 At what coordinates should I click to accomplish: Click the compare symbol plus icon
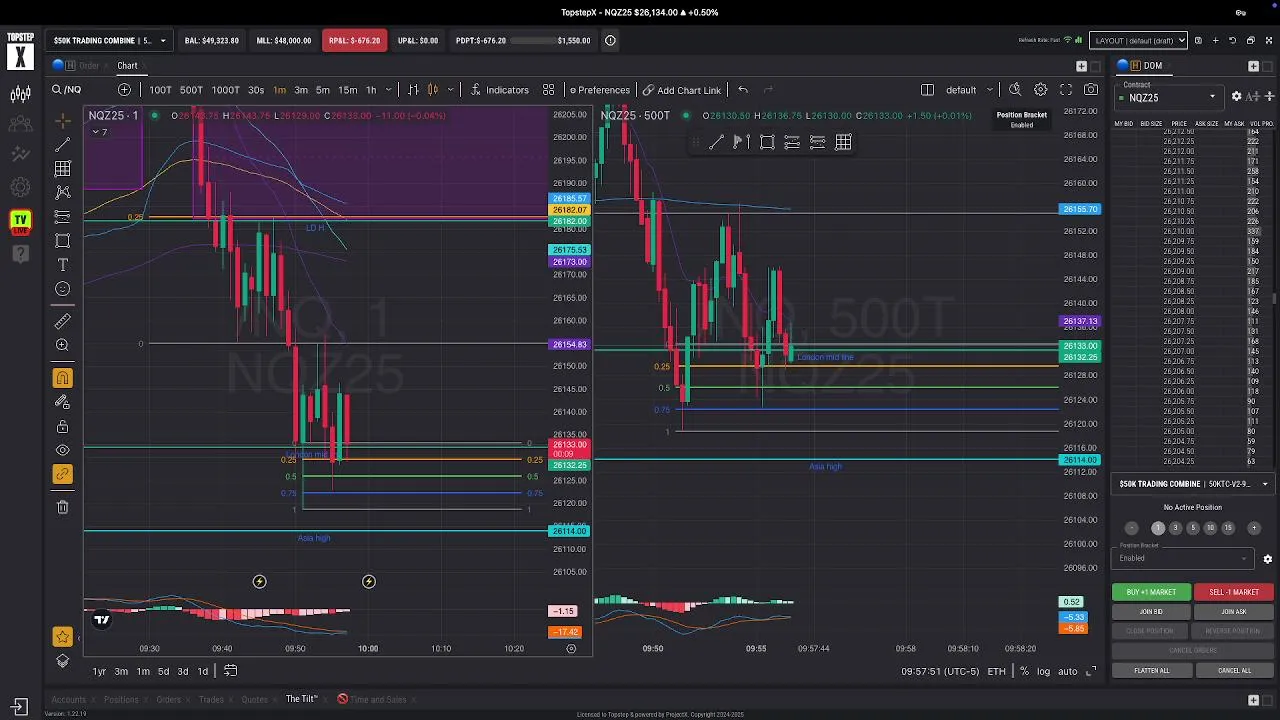pyautogui.click(x=124, y=90)
